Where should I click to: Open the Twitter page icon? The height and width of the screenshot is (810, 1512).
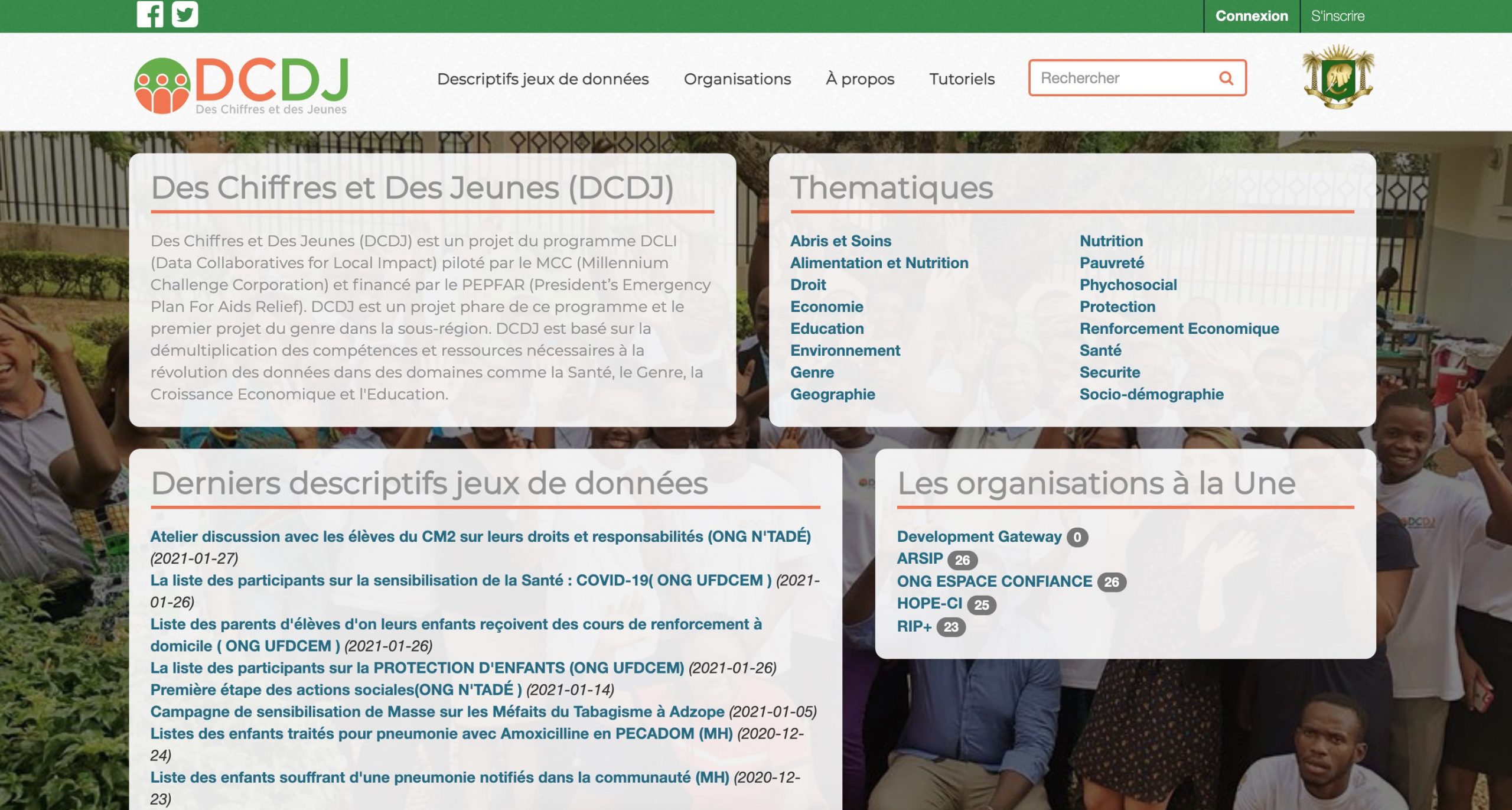tap(185, 15)
